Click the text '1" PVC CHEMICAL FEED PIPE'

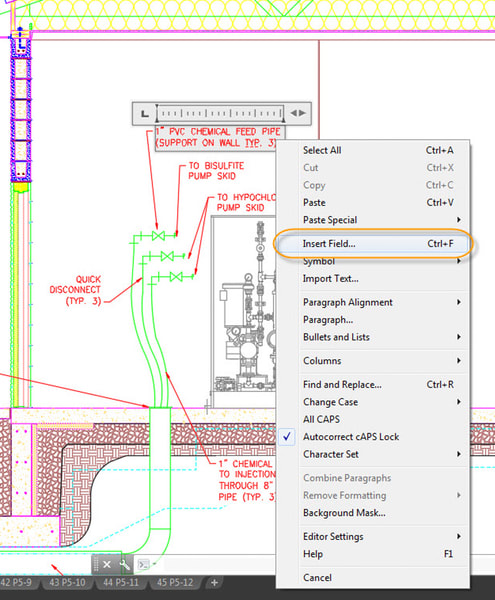click(x=219, y=132)
